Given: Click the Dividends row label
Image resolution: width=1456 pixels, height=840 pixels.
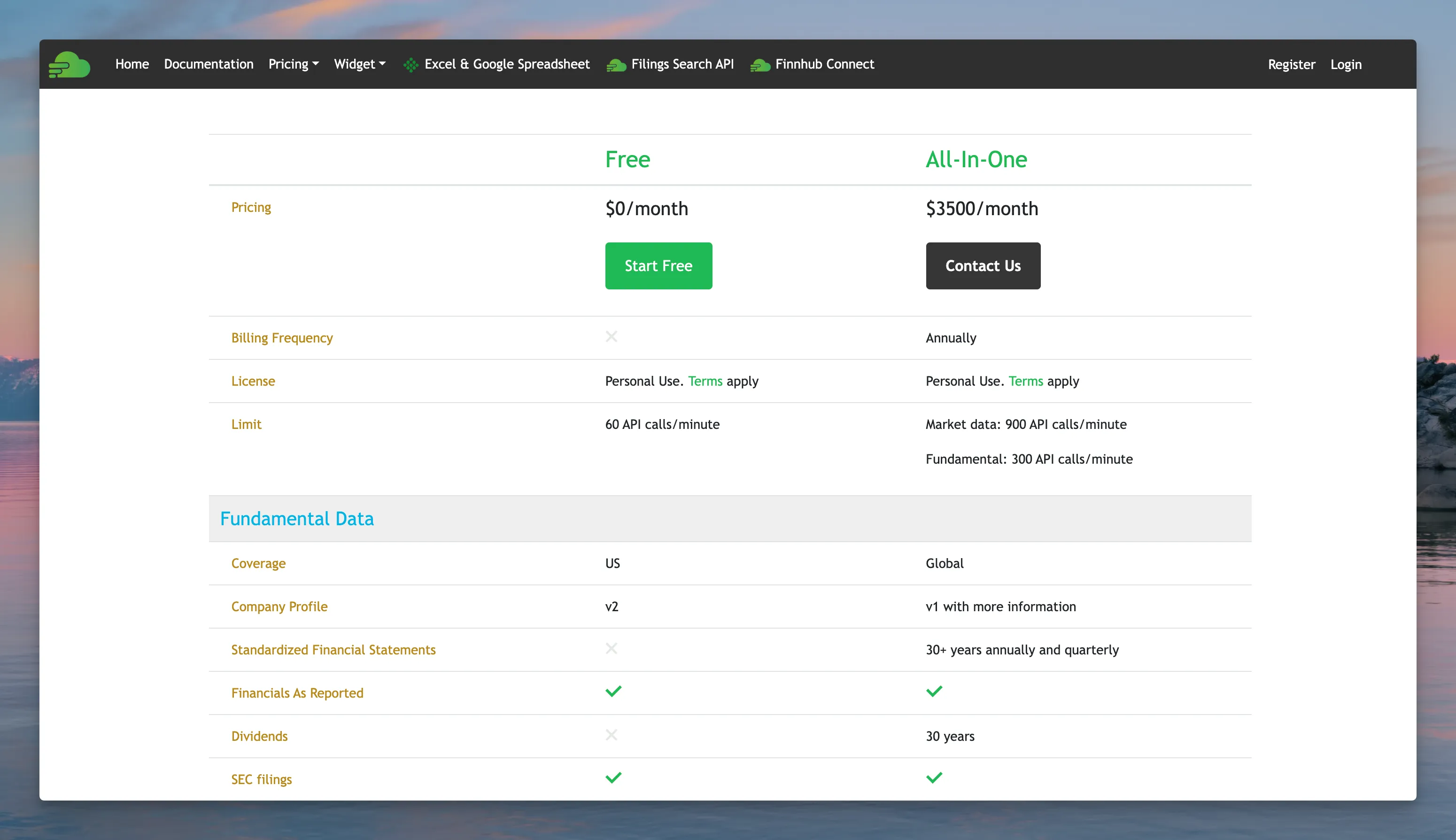Looking at the screenshot, I should click(x=259, y=737).
